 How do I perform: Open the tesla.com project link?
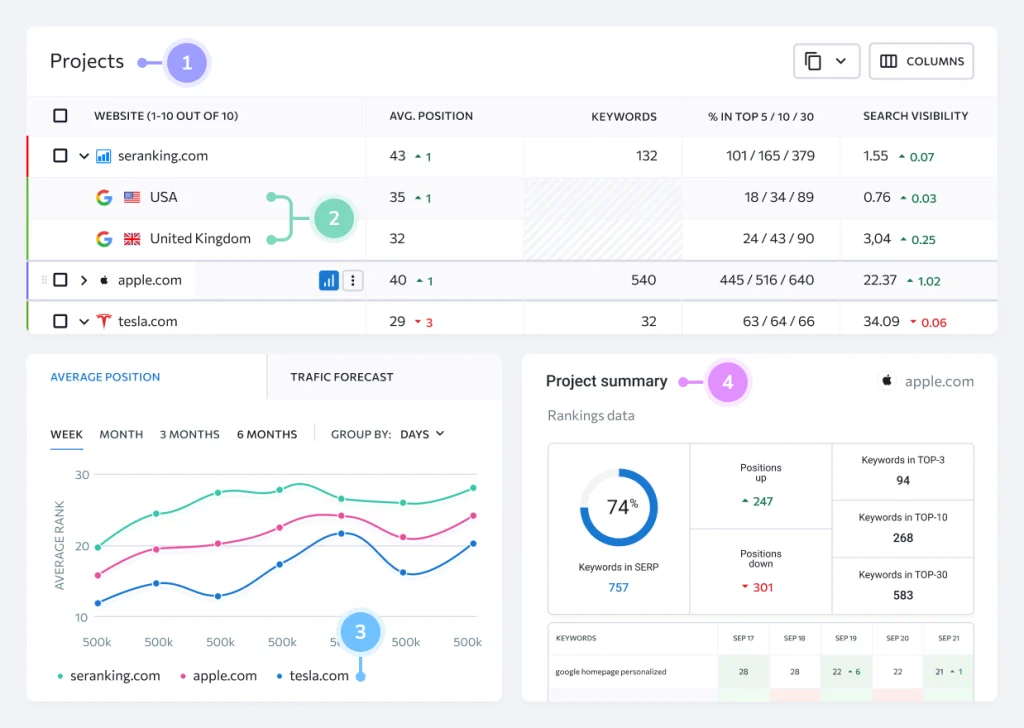pyautogui.click(x=148, y=321)
